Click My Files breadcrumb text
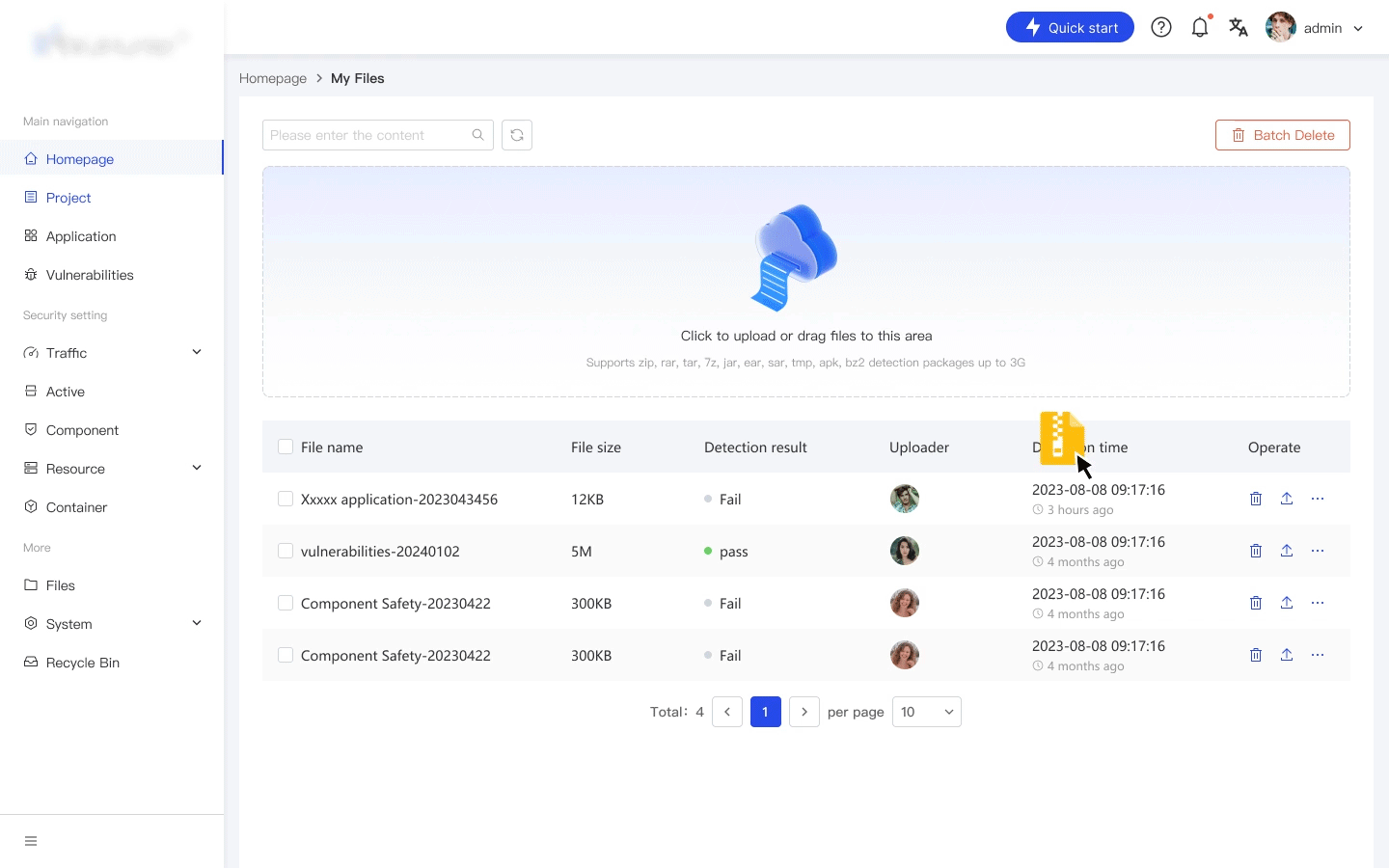 click(x=358, y=78)
